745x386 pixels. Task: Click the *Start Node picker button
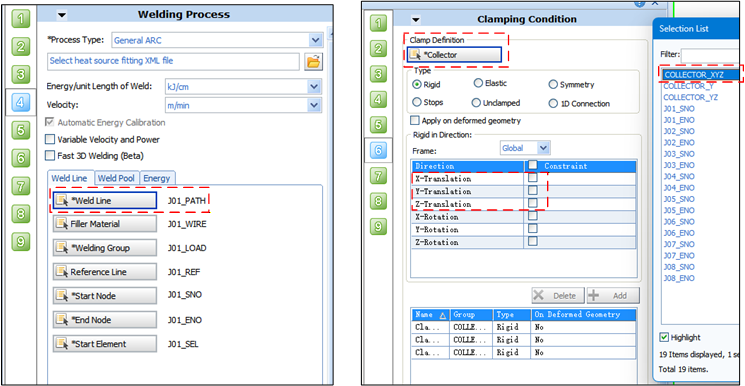[105, 296]
